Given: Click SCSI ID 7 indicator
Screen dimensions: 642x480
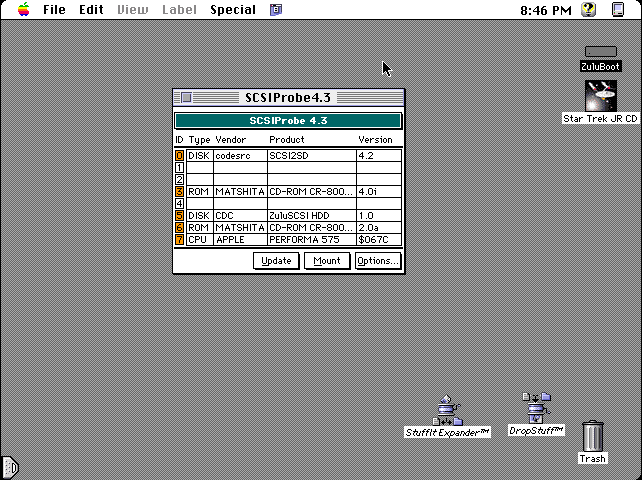Looking at the screenshot, I should tap(179, 240).
